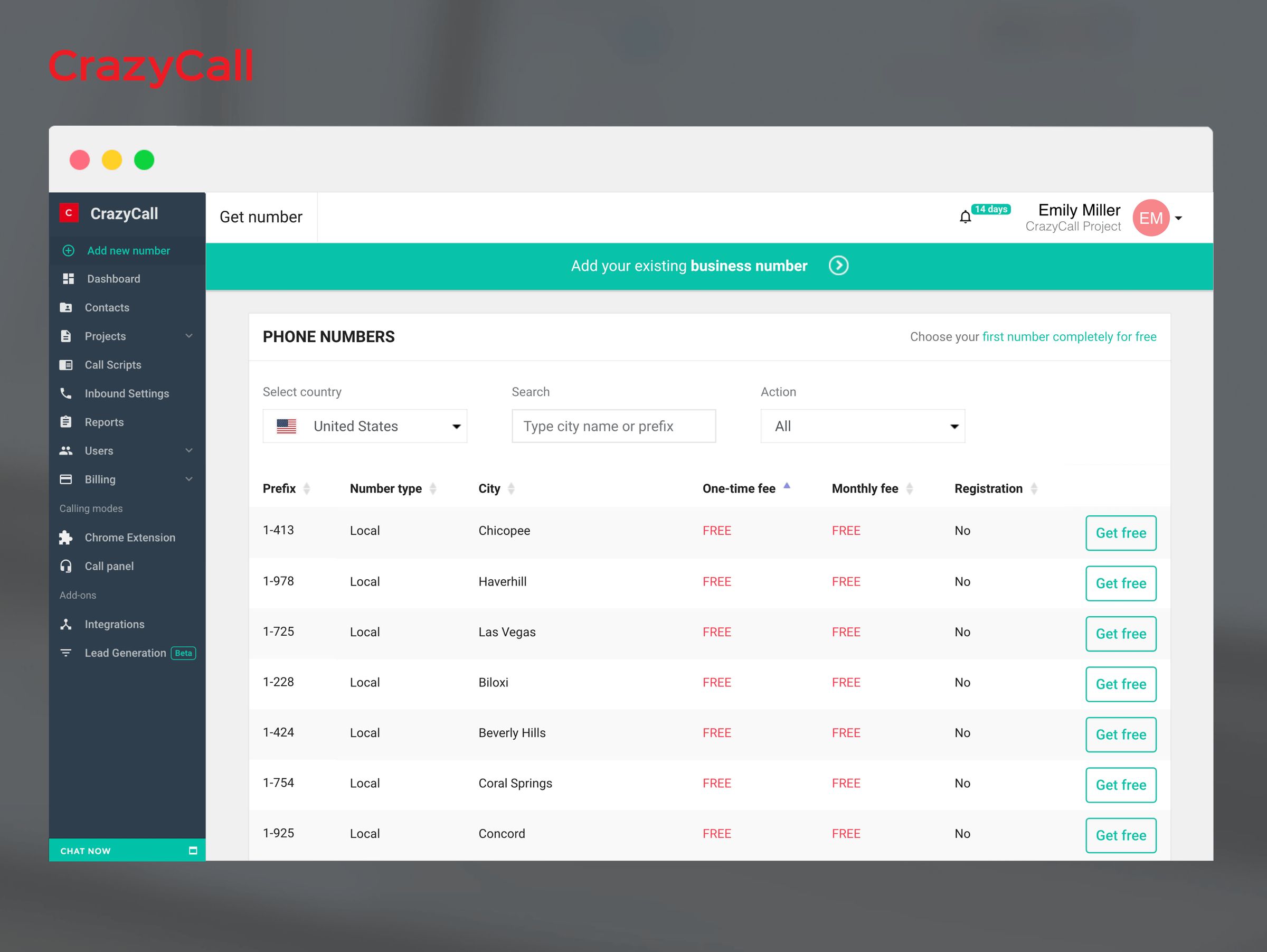
Task: Click Get free for the Las Vegas number
Action: 1121,634
